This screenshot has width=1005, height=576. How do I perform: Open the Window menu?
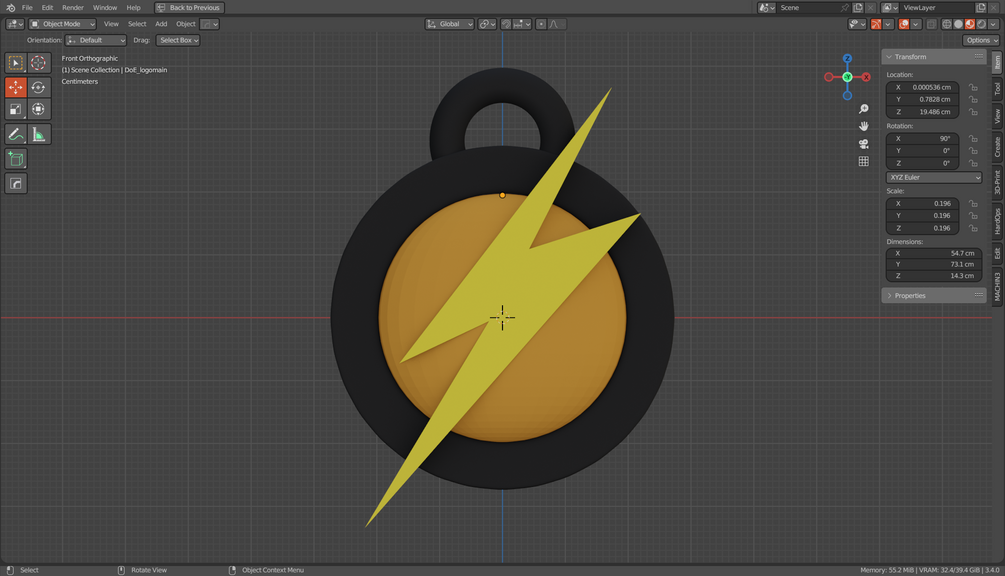tap(104, 8)
